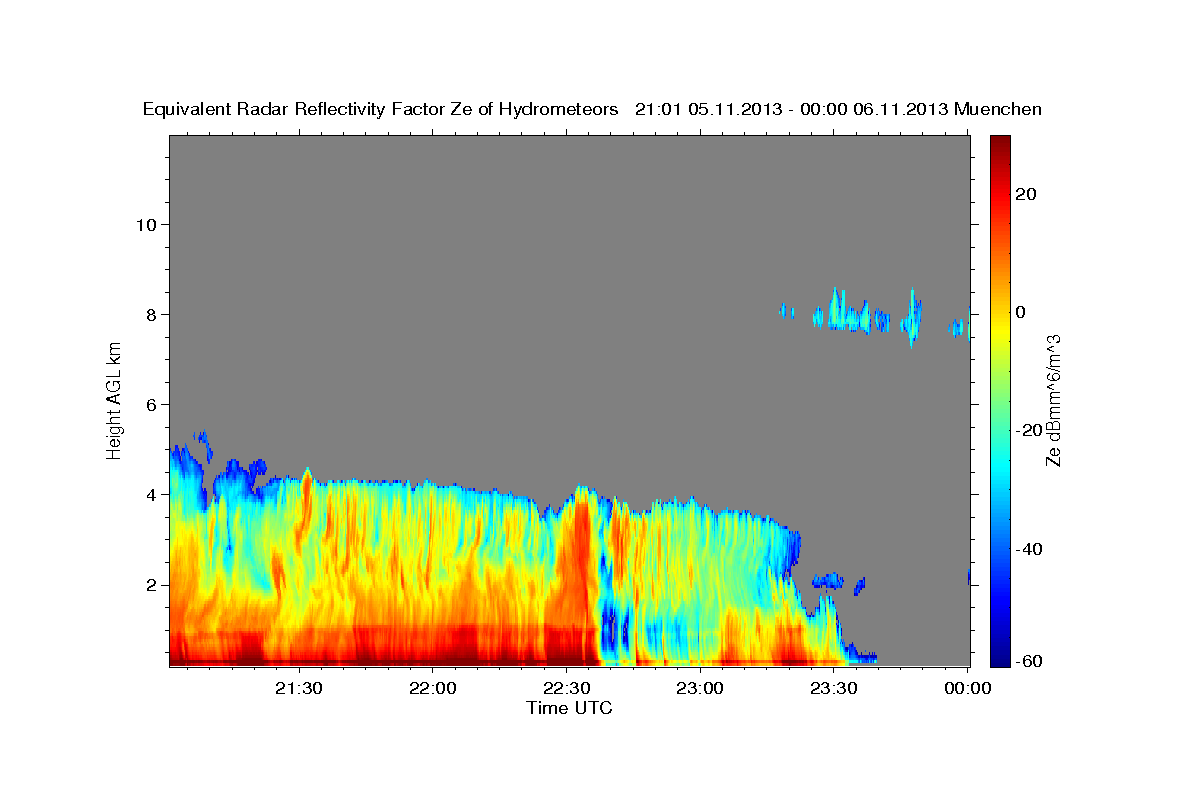Click the colorbar tick label -20
Screen dimensions: 1200x800
pyautogui.click(x=1028, y=430)
